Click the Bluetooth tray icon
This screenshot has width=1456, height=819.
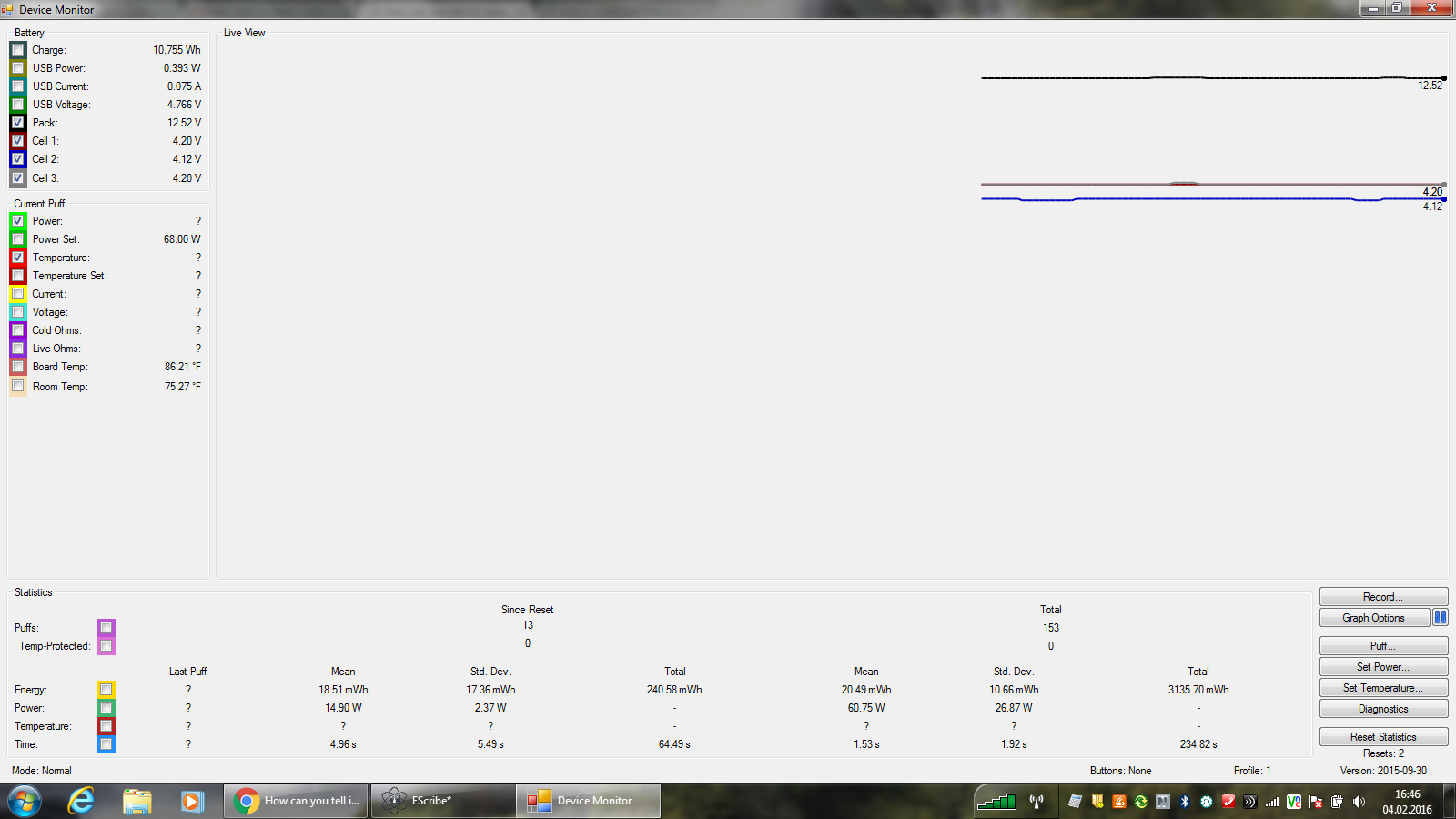[x=1185, y=802]
